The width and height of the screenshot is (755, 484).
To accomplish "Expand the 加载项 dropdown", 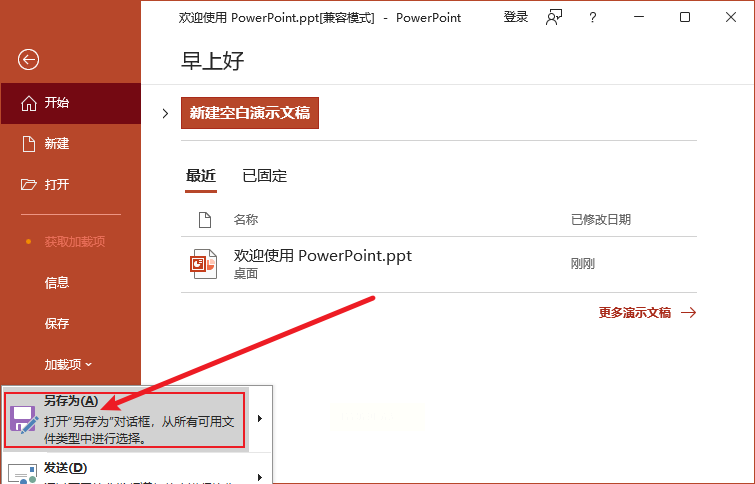I will 68,365.
